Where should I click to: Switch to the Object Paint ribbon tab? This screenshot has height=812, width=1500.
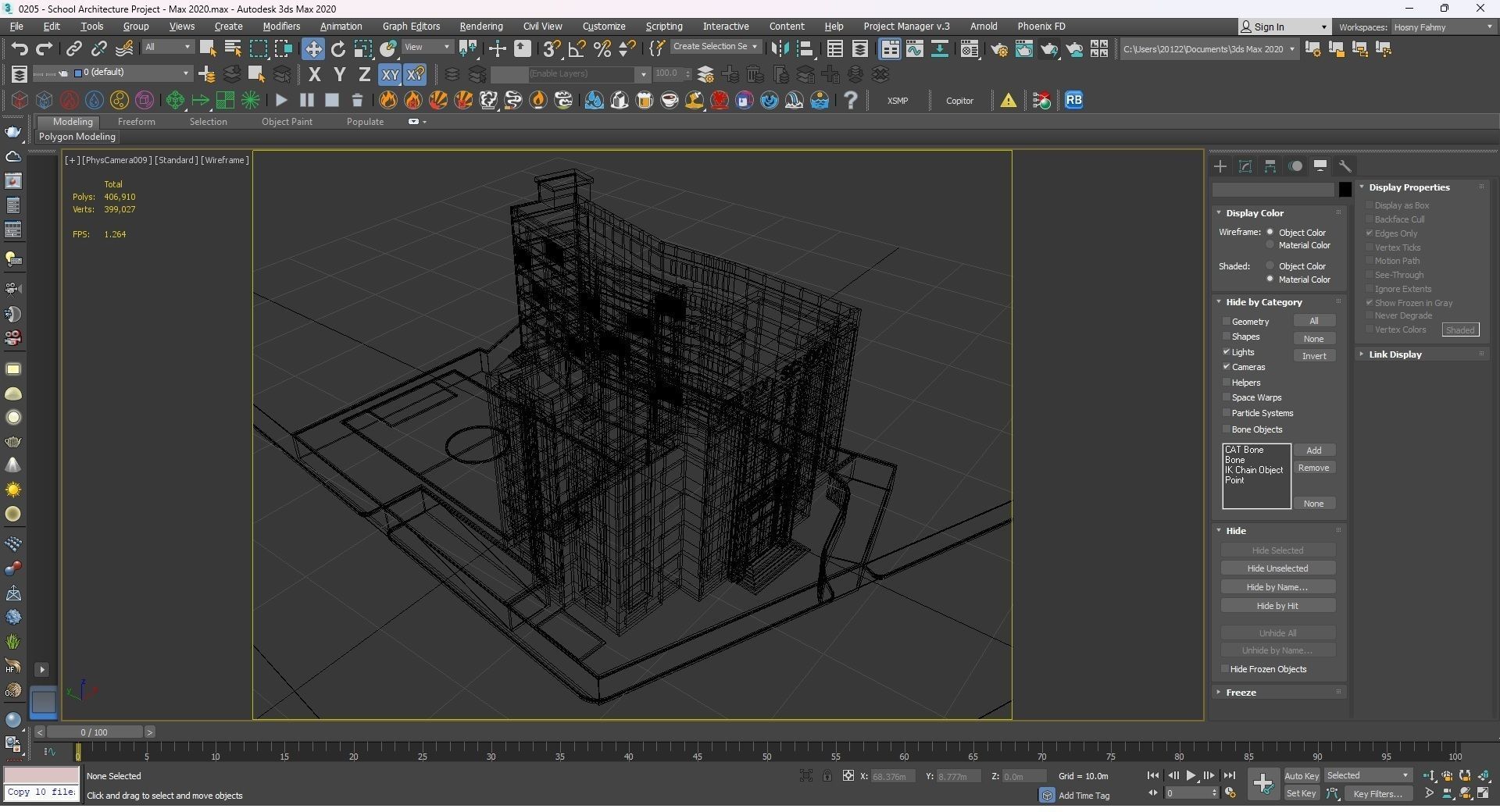click(x=287, y=122)
